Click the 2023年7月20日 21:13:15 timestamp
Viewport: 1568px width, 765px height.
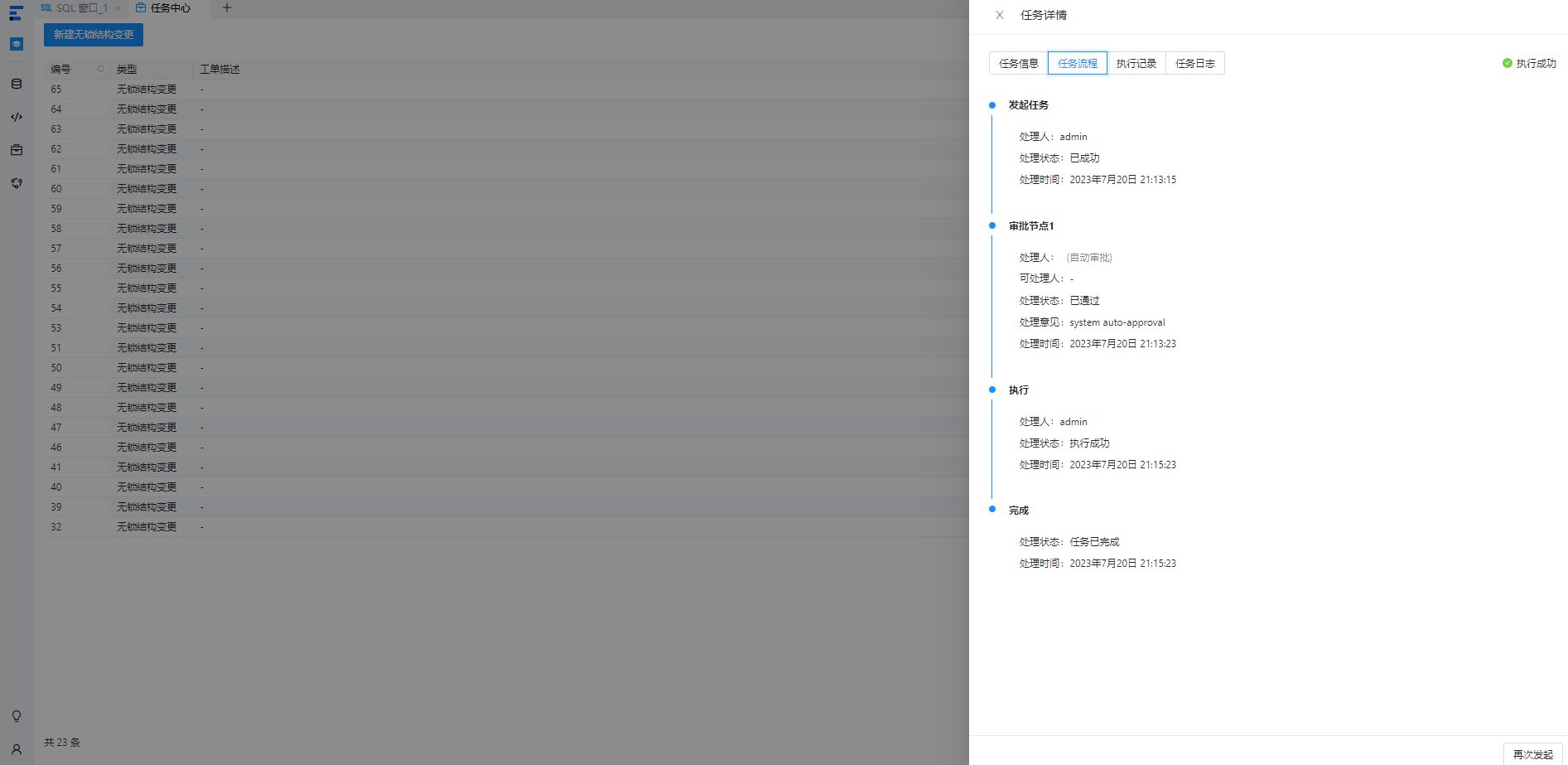coord(1122,180)
